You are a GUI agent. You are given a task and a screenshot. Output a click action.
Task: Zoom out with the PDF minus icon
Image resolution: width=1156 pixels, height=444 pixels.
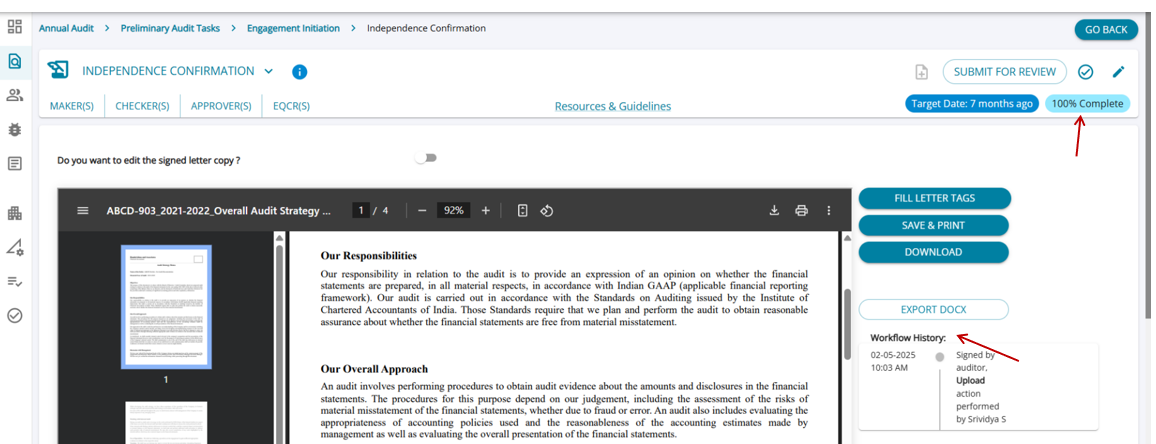click(x=422, y=211)
